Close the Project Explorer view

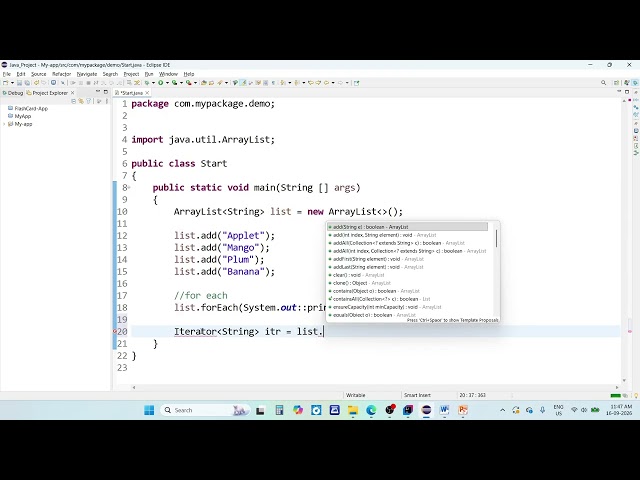point(73,93)
